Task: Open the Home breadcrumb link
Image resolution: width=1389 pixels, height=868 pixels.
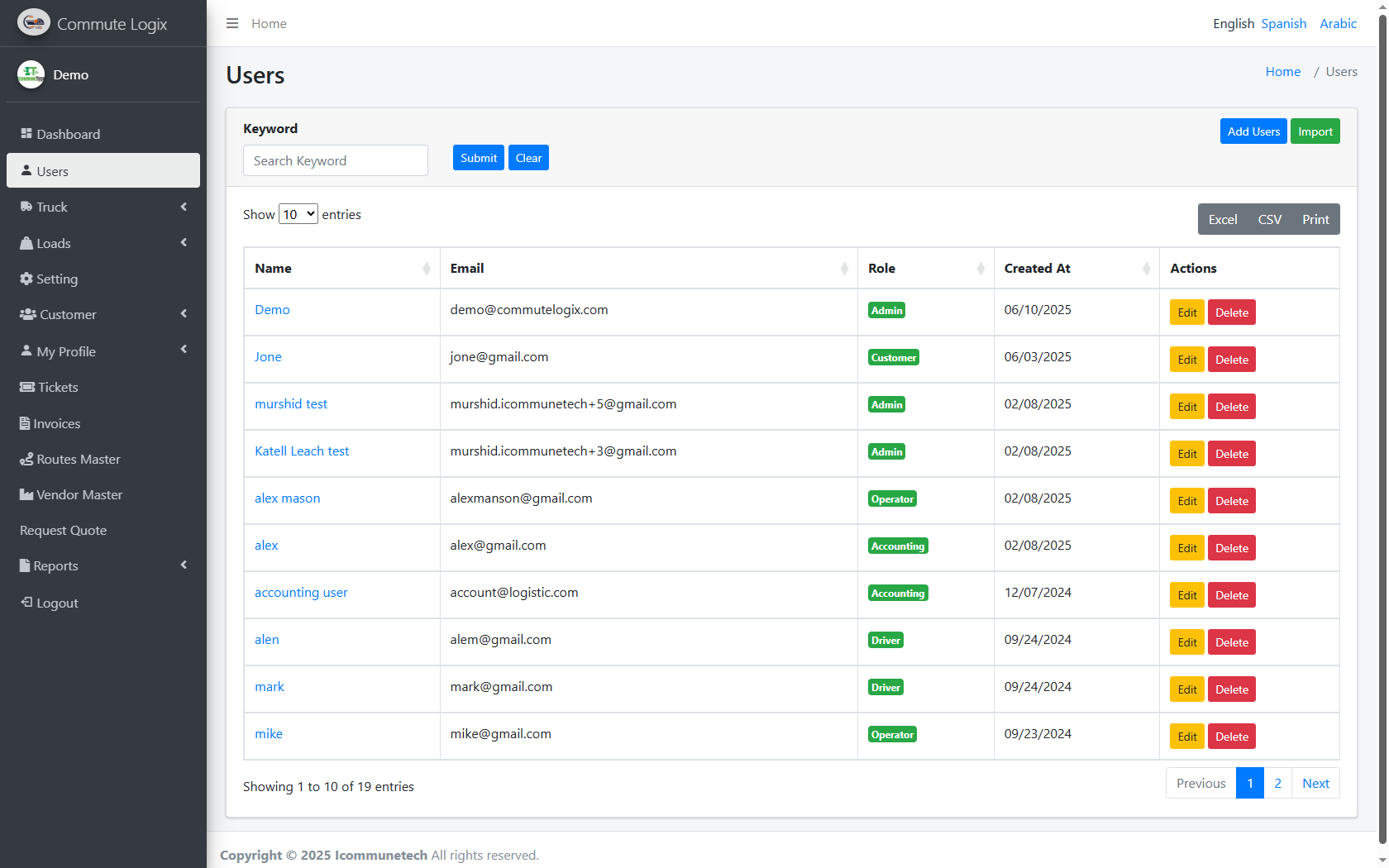Action: tap(1282, 71)
